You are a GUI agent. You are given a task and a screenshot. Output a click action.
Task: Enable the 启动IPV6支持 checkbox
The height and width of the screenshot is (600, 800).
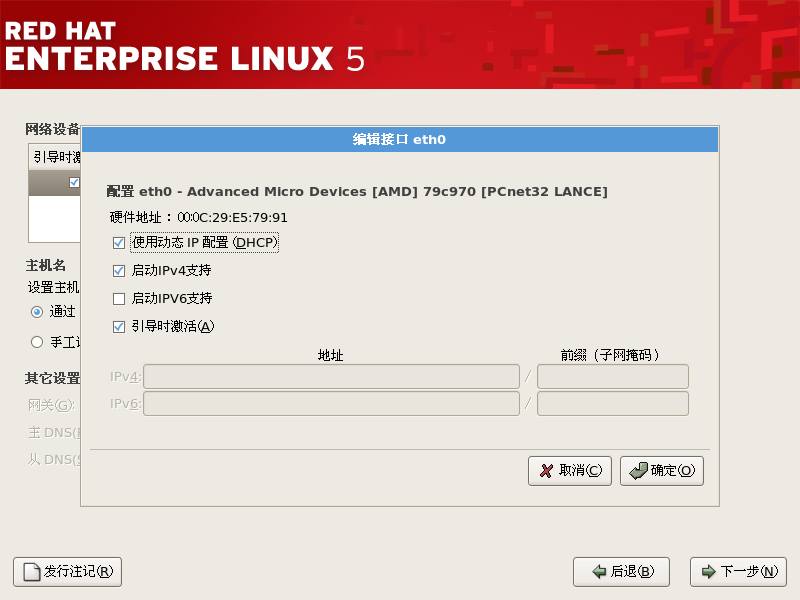(x=119, y=298)
